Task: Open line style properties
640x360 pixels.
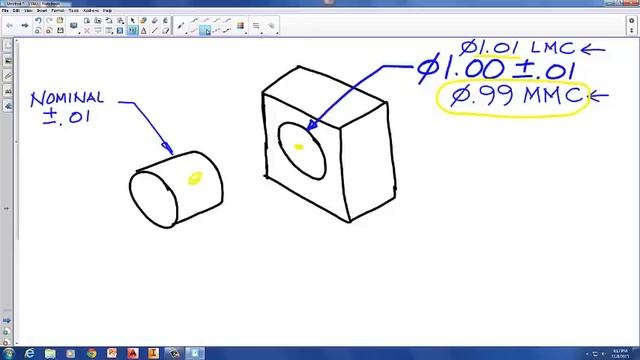Action: click(256, 26)
